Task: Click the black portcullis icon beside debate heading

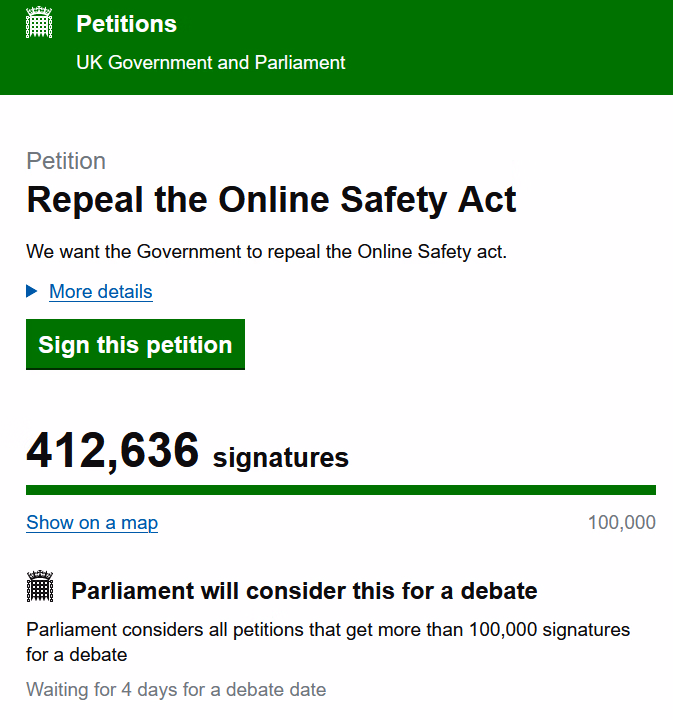Action: (x=40, y=586)
